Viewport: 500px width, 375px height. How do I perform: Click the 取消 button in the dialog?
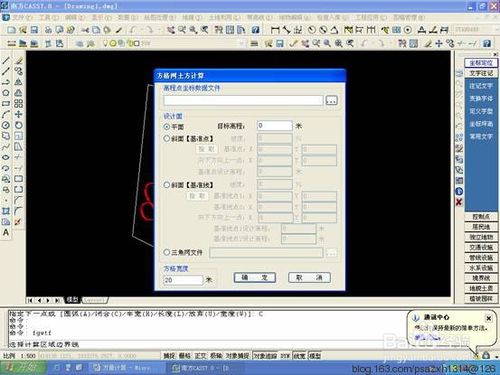309,278
